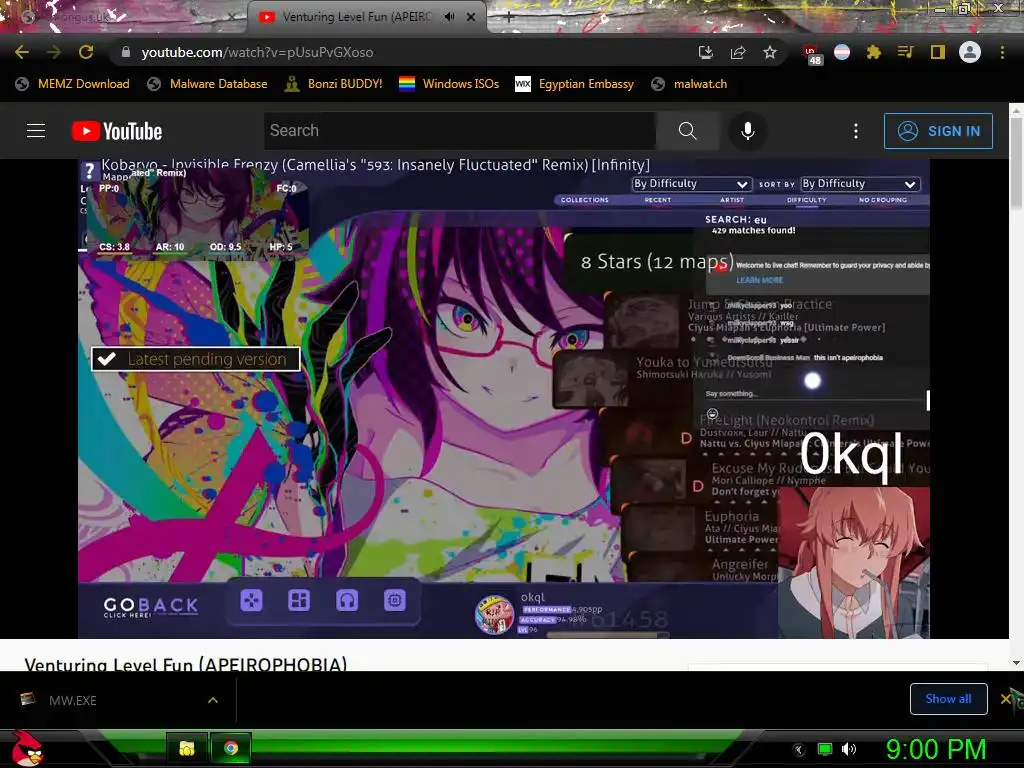This screenshot has height=768, width=1024.
Task: Share this page from the address bar
Action: coord(738,52)
